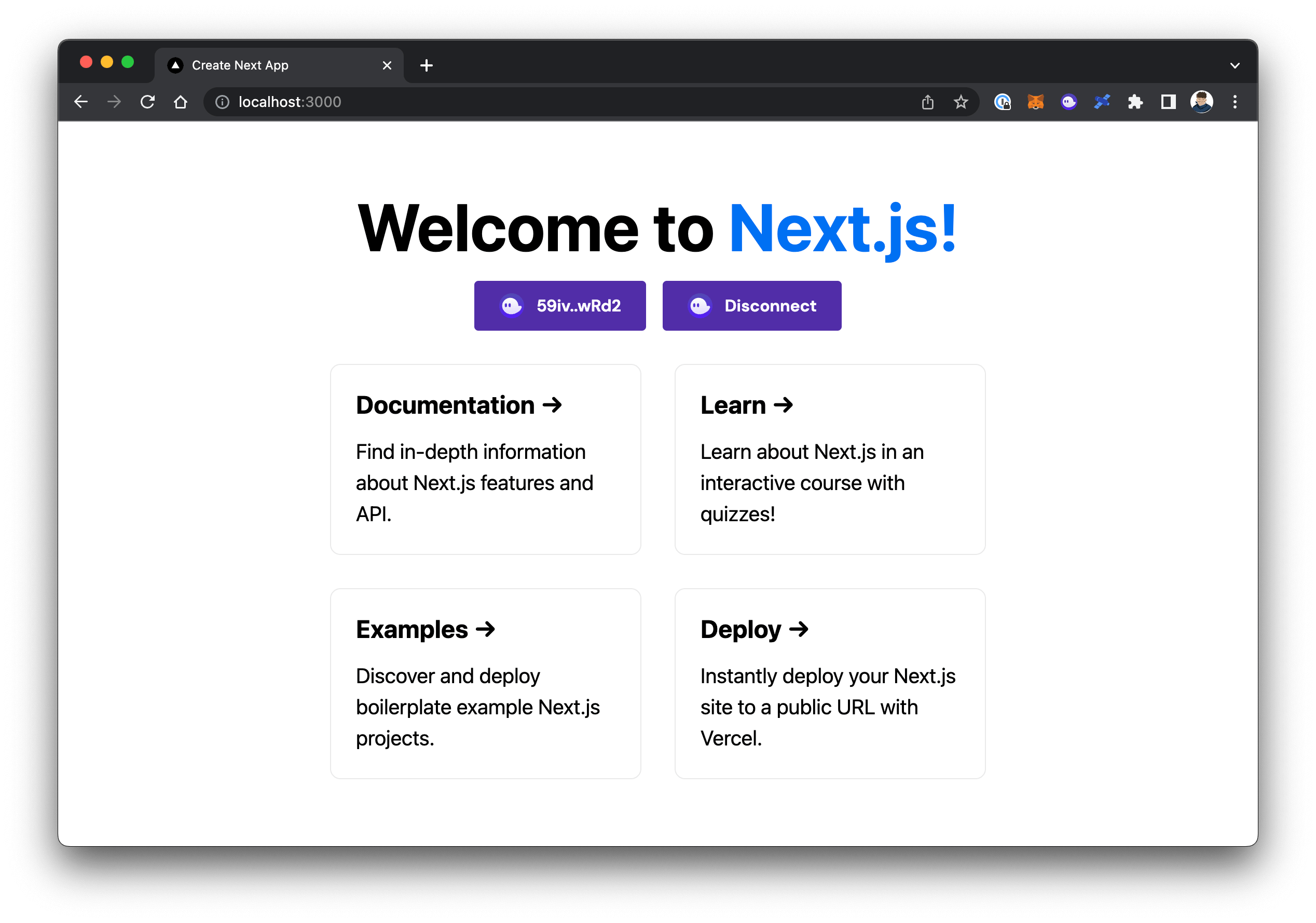
Task: Open the blue satellite extension
Action: [x=1102, y=102]
